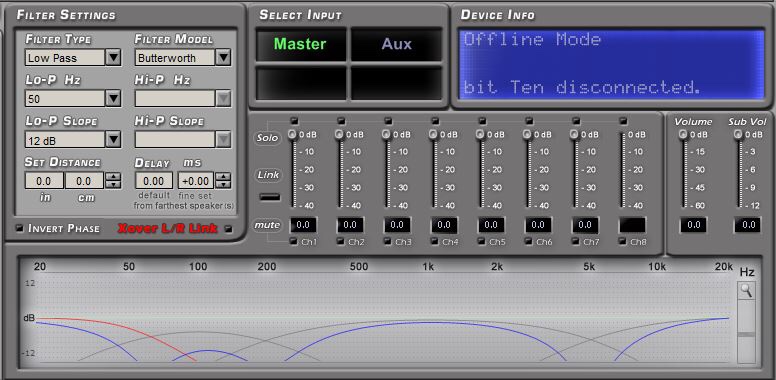Mute channel Ch3 checkbox

[388, 241]
